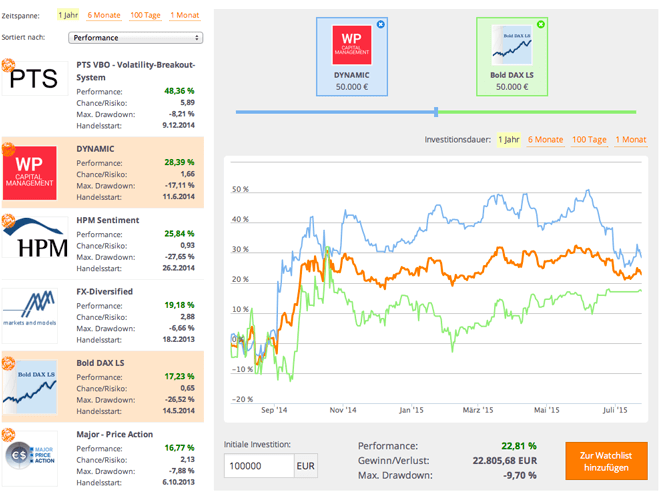Open the Bold DAX LS logo in list
Screen dimensions: 660x491
click(30, 387)
